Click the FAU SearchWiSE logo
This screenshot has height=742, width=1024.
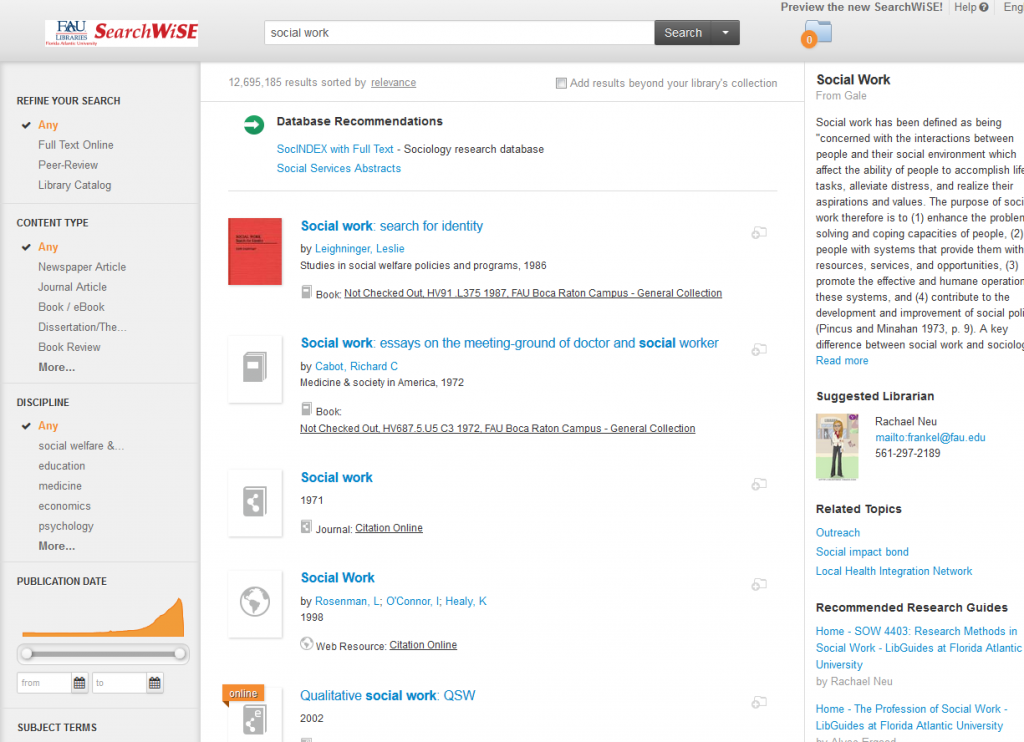click(121, 33)
